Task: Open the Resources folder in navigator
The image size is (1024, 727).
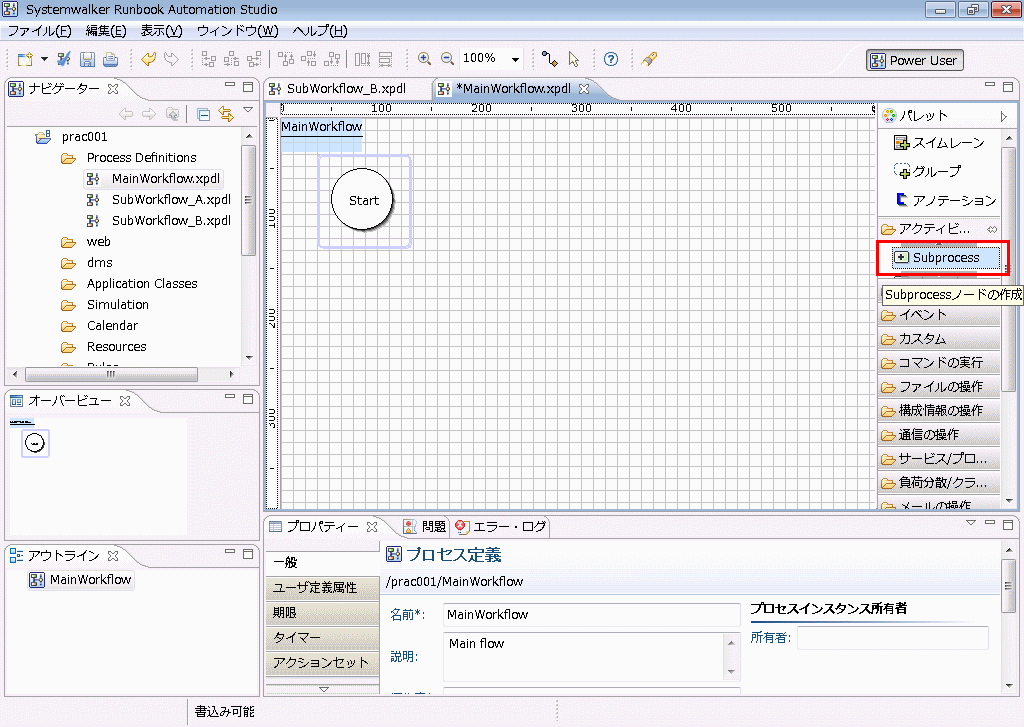Action: pos(116,346)
